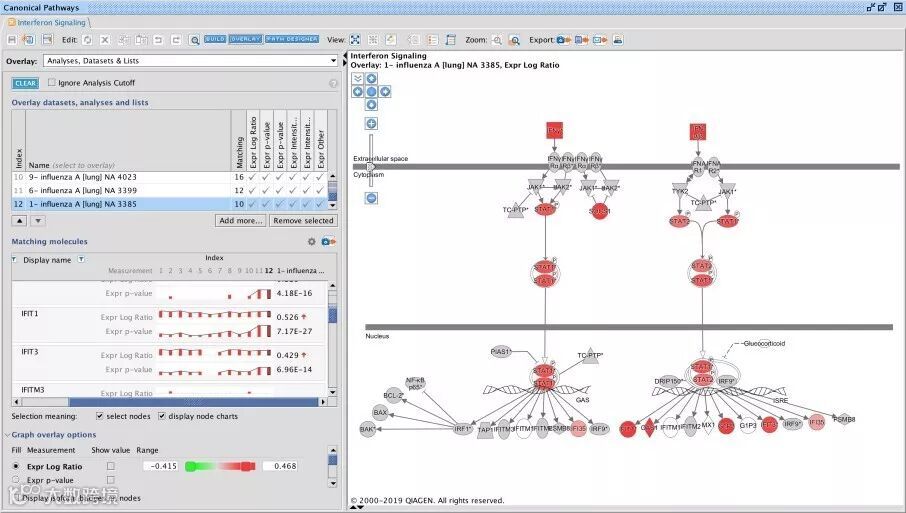This screenshot has height=513, width=906.
Task: Move selected dataset up with arrow
Action: [x=19, y=221]
